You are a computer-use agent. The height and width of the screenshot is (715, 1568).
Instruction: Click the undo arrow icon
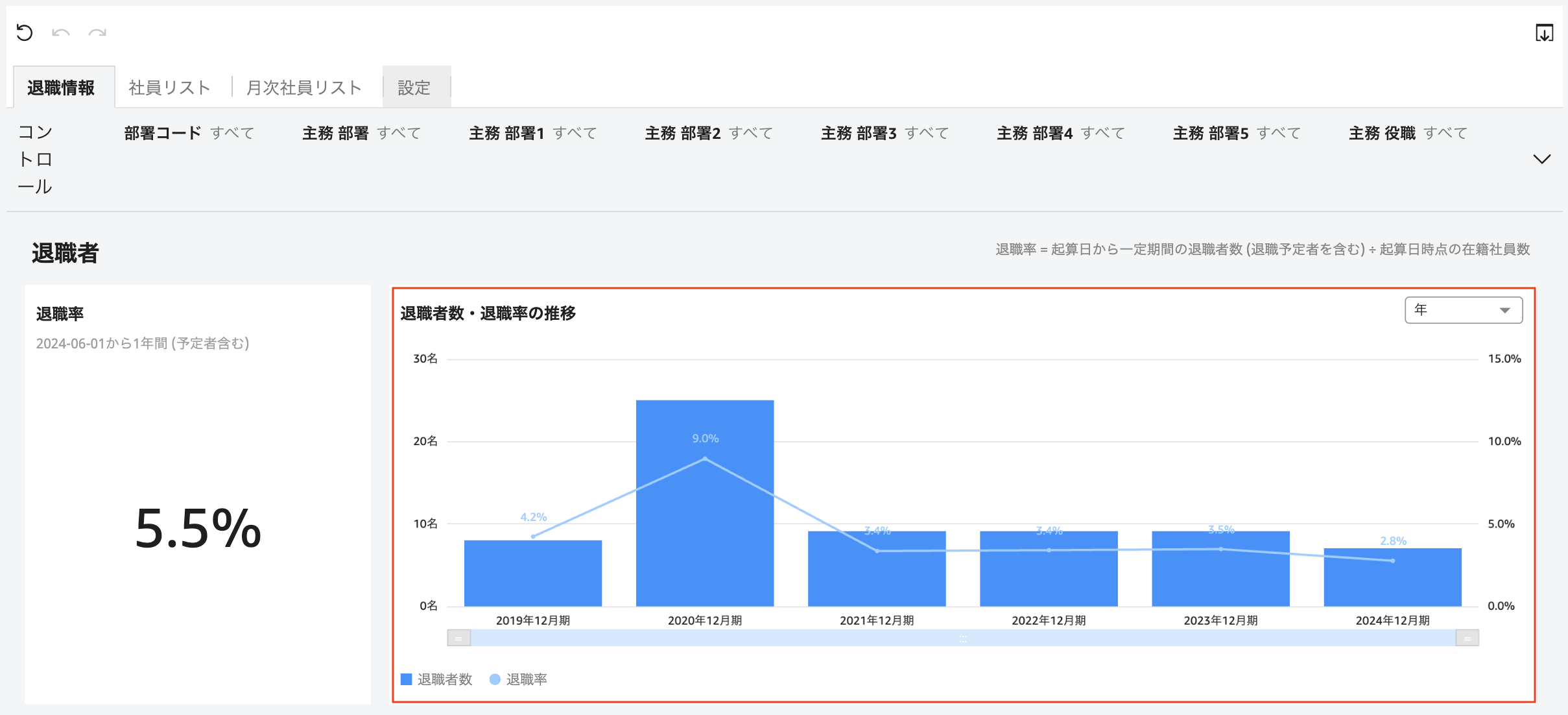pos(61,32)
